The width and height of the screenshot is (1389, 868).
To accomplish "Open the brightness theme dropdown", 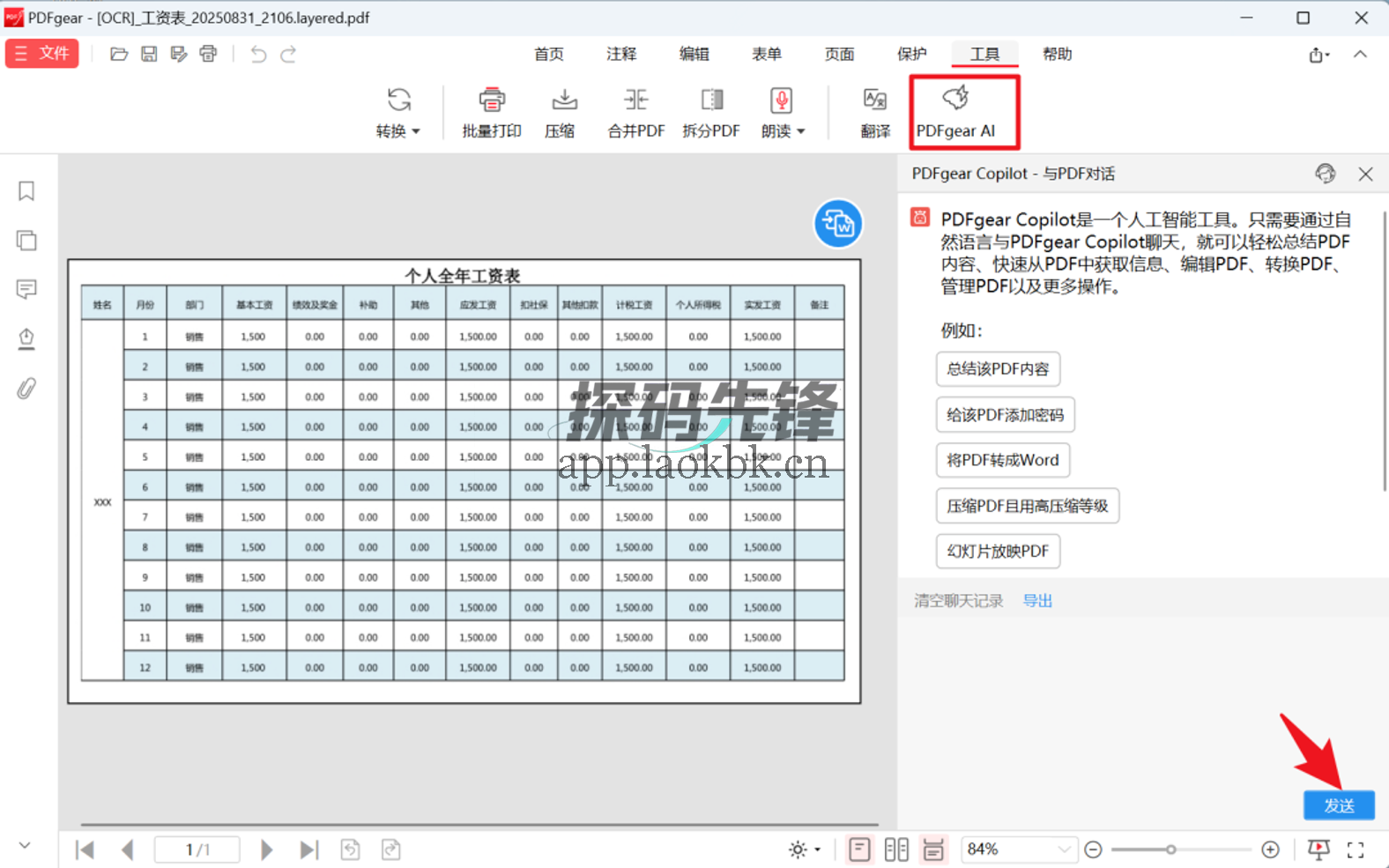I will coord(804,849).
